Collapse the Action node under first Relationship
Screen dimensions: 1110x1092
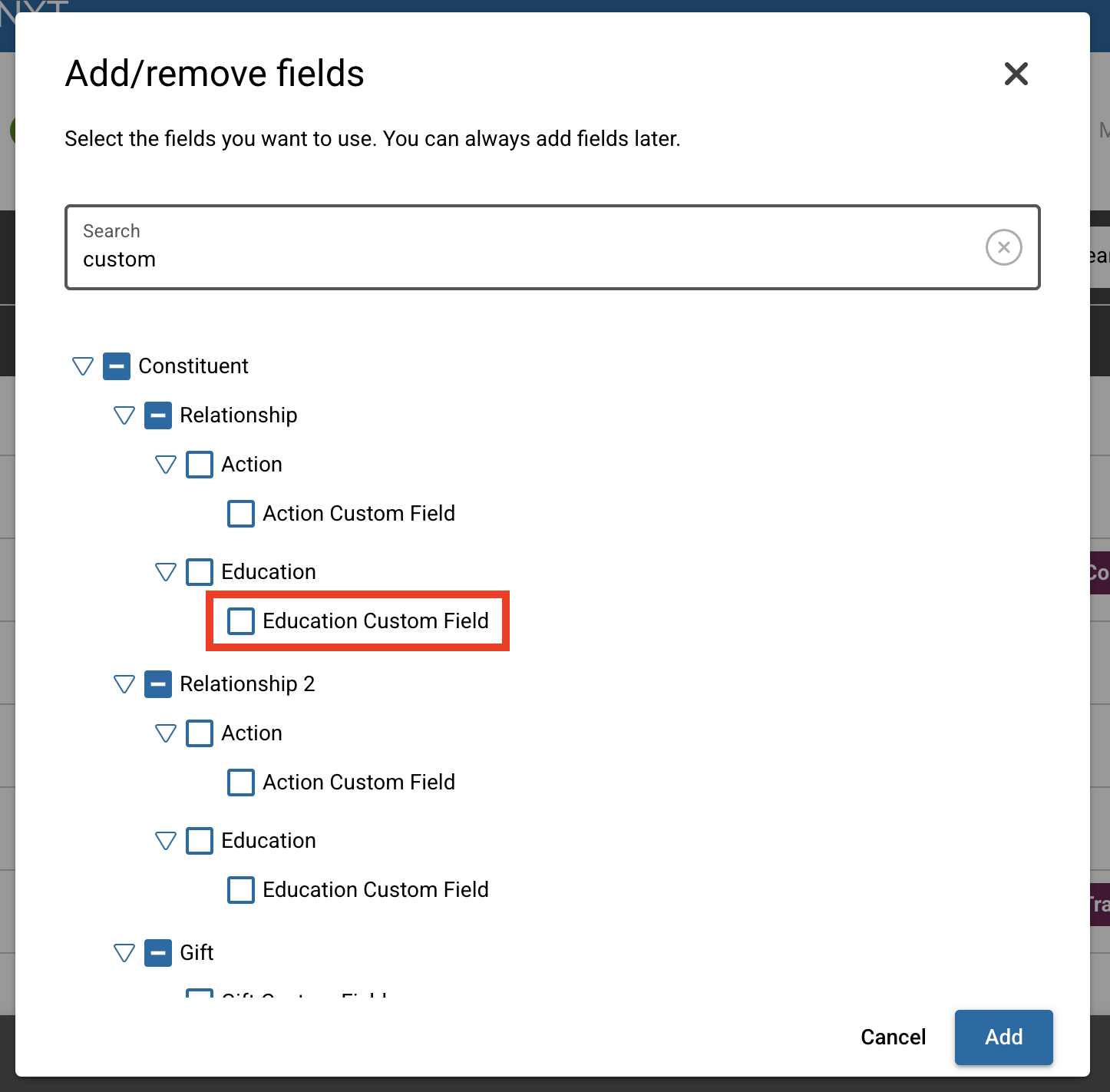click(166, 465)
